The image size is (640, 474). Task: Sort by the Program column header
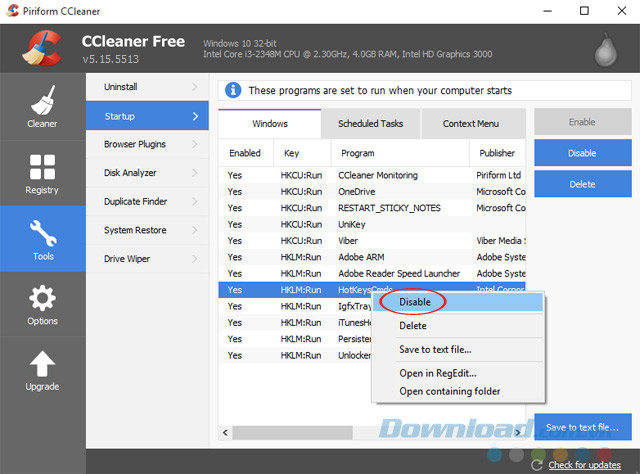pyautogui.click(x=400, y=153)
